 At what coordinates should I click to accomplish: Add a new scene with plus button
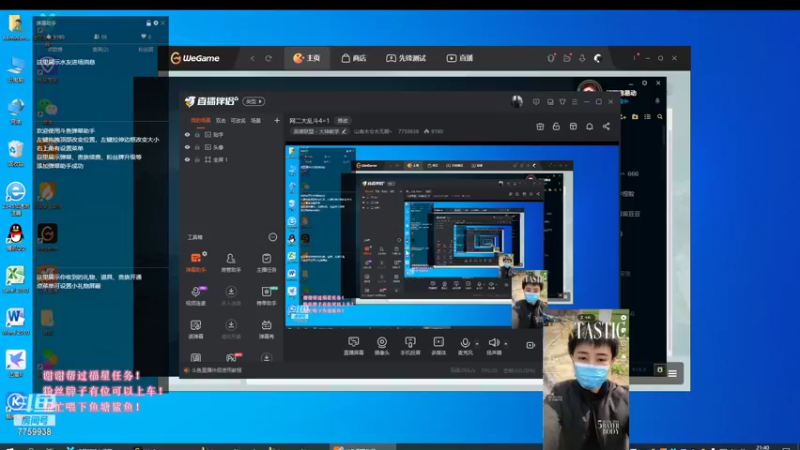click(x=277, y=120)
